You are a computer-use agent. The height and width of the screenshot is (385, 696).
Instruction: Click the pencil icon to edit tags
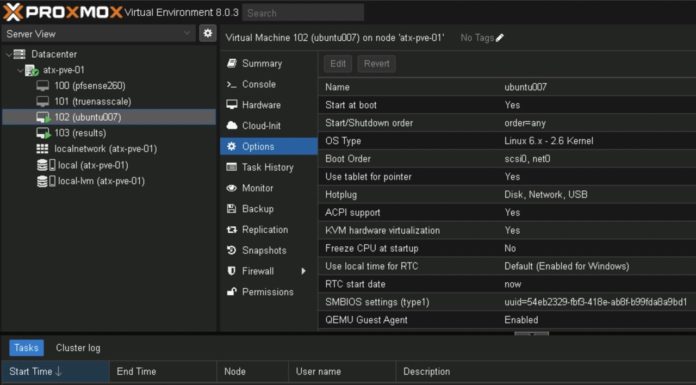coord(500,38)
